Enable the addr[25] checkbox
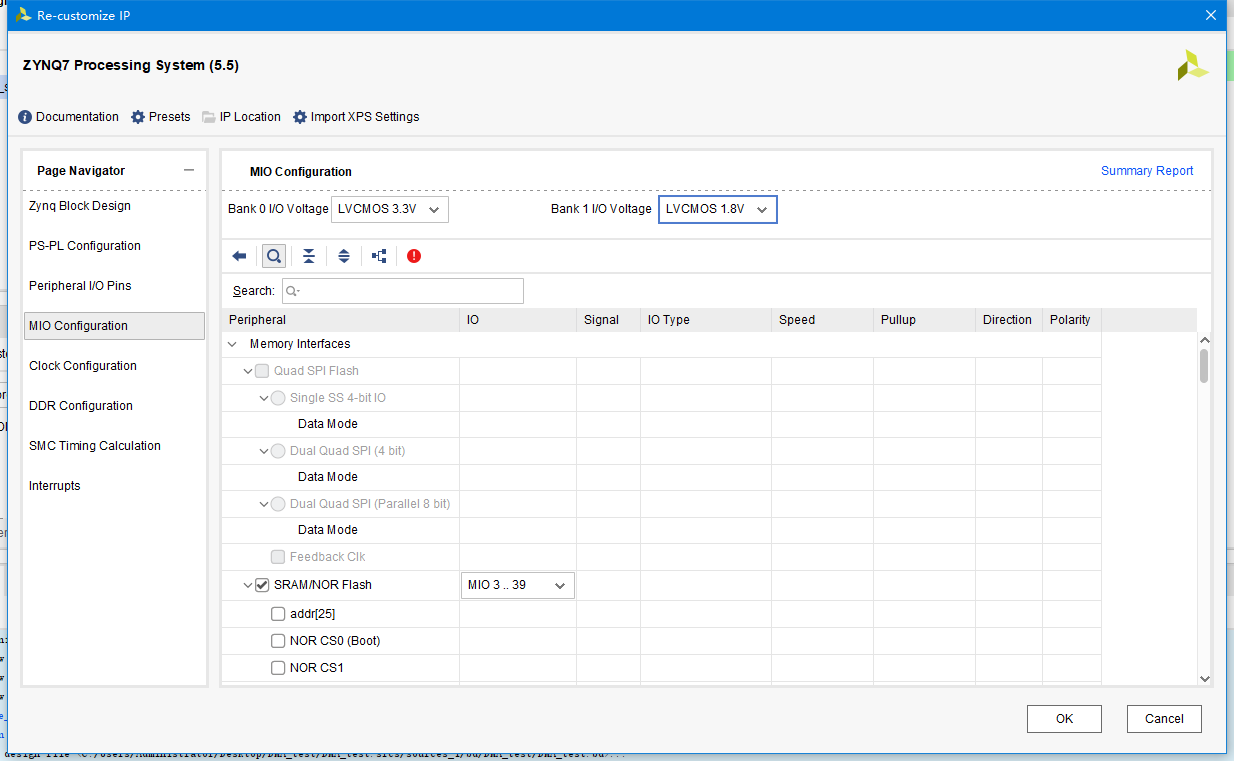This screenshot has width=1234, height=761. pos(278,614)
